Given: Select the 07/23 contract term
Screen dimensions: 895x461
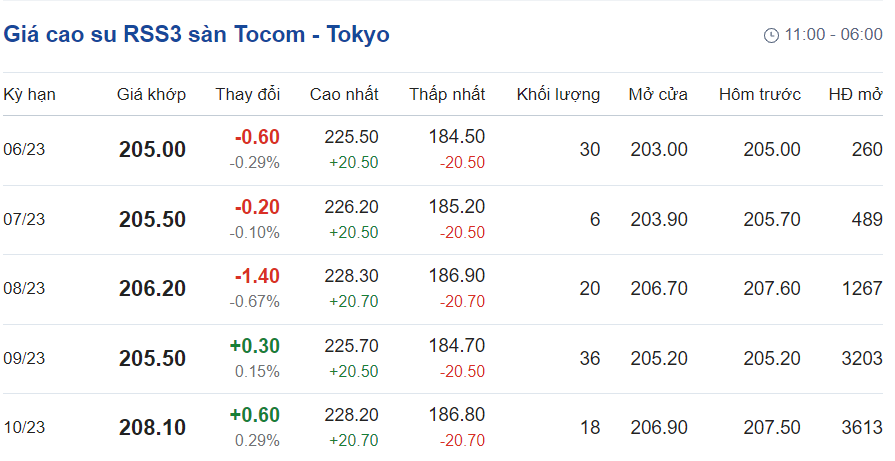Looking at the screenshot, I should coord(25,220).
